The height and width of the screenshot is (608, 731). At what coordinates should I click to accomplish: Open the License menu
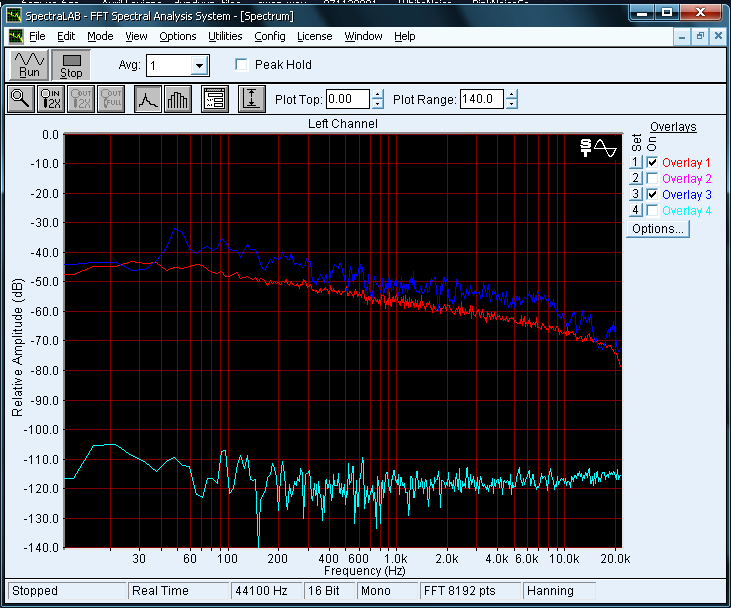pyautogui.click(x=315, y=36)
